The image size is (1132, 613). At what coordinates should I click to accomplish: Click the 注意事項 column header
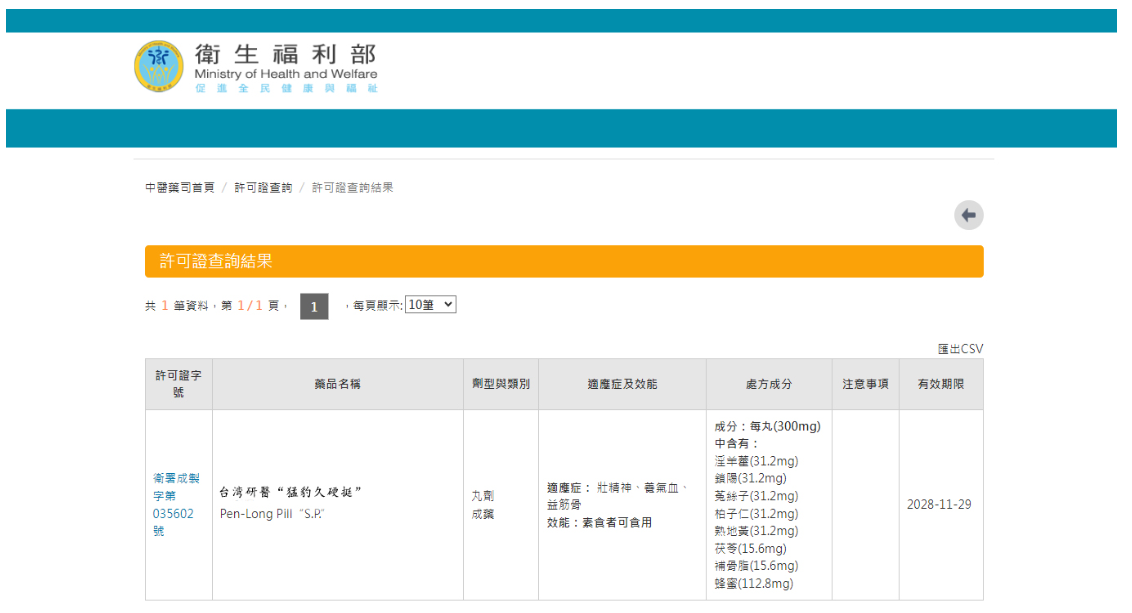pyautogui.click(x=865, y=383)
